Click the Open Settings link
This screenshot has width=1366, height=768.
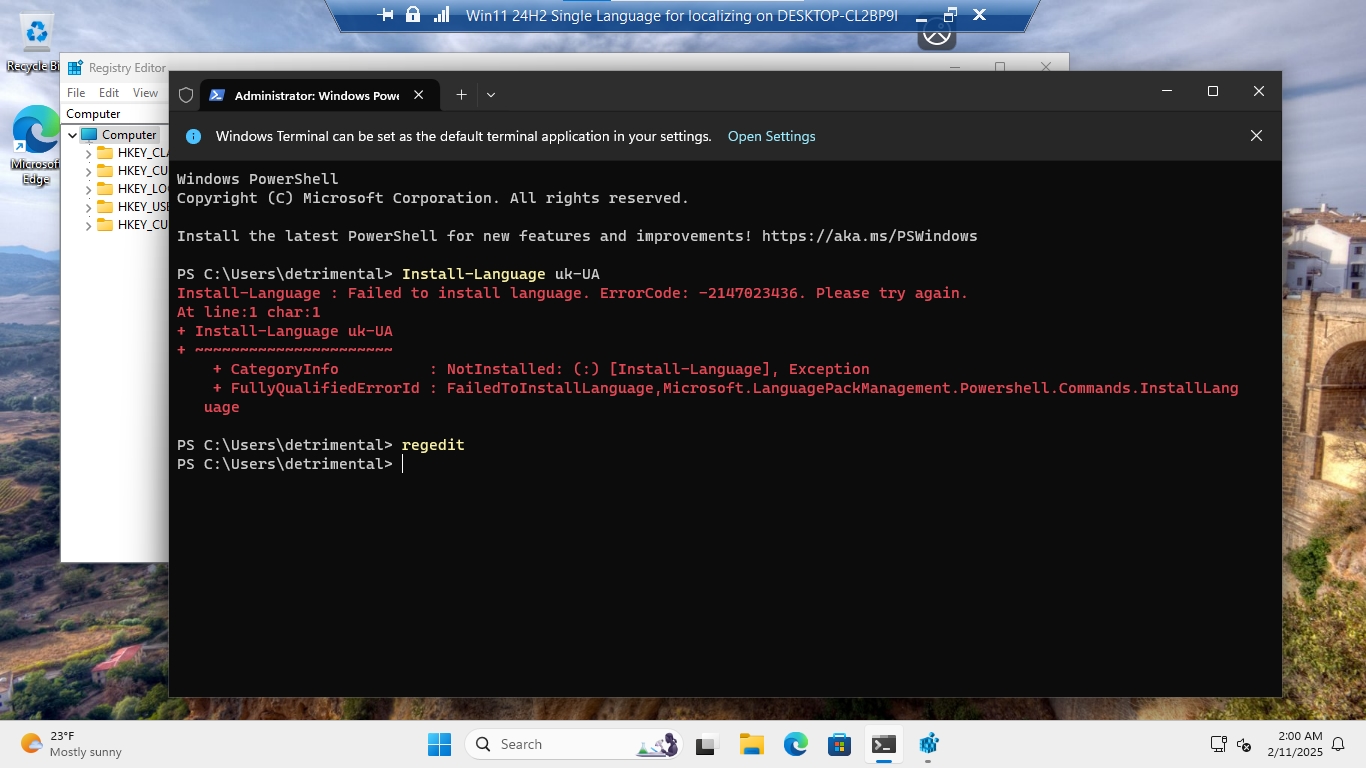coord(771,136)
